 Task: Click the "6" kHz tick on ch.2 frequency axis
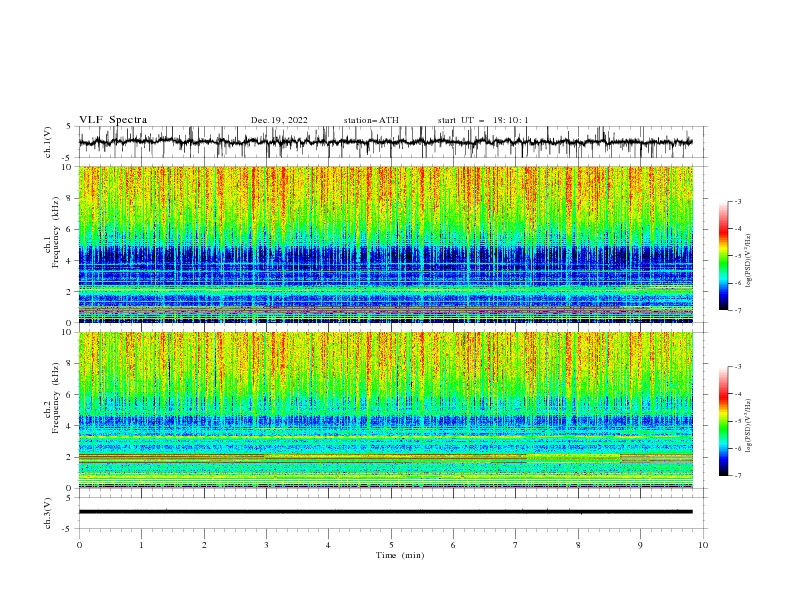[x=70, y=395]
